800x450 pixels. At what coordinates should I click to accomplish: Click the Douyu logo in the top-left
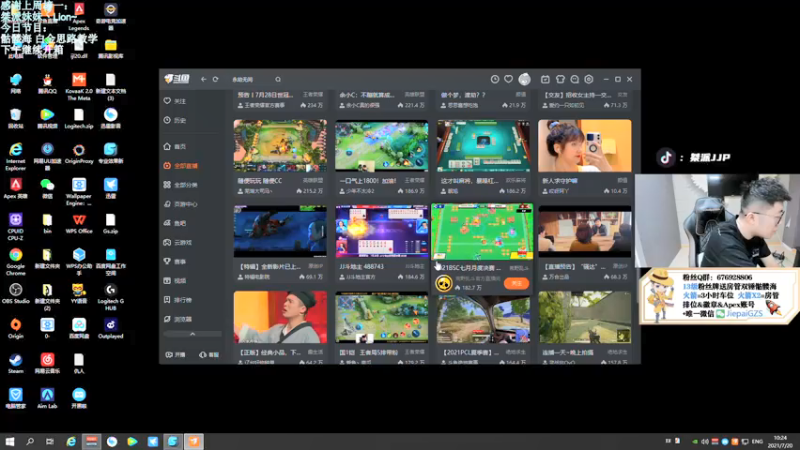coord(177,79)
